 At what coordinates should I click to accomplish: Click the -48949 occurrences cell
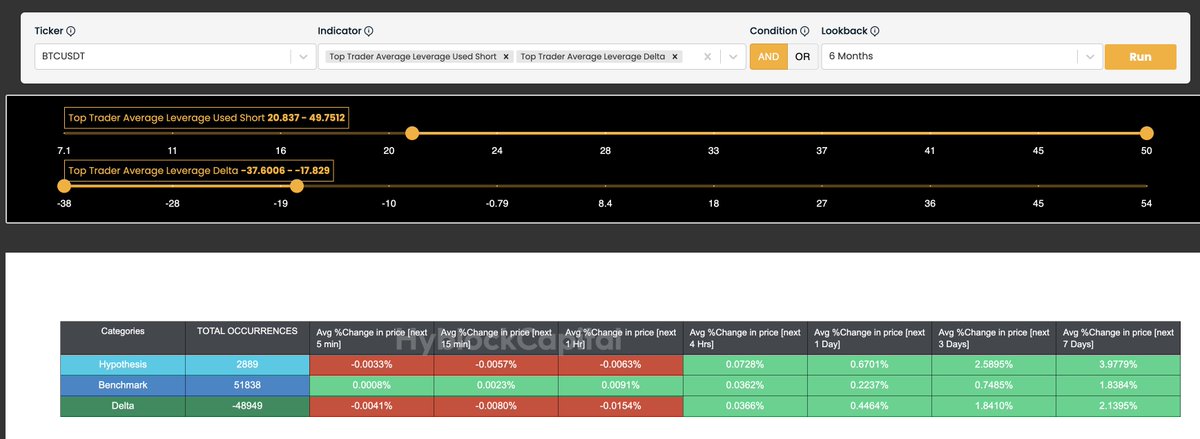247,405
